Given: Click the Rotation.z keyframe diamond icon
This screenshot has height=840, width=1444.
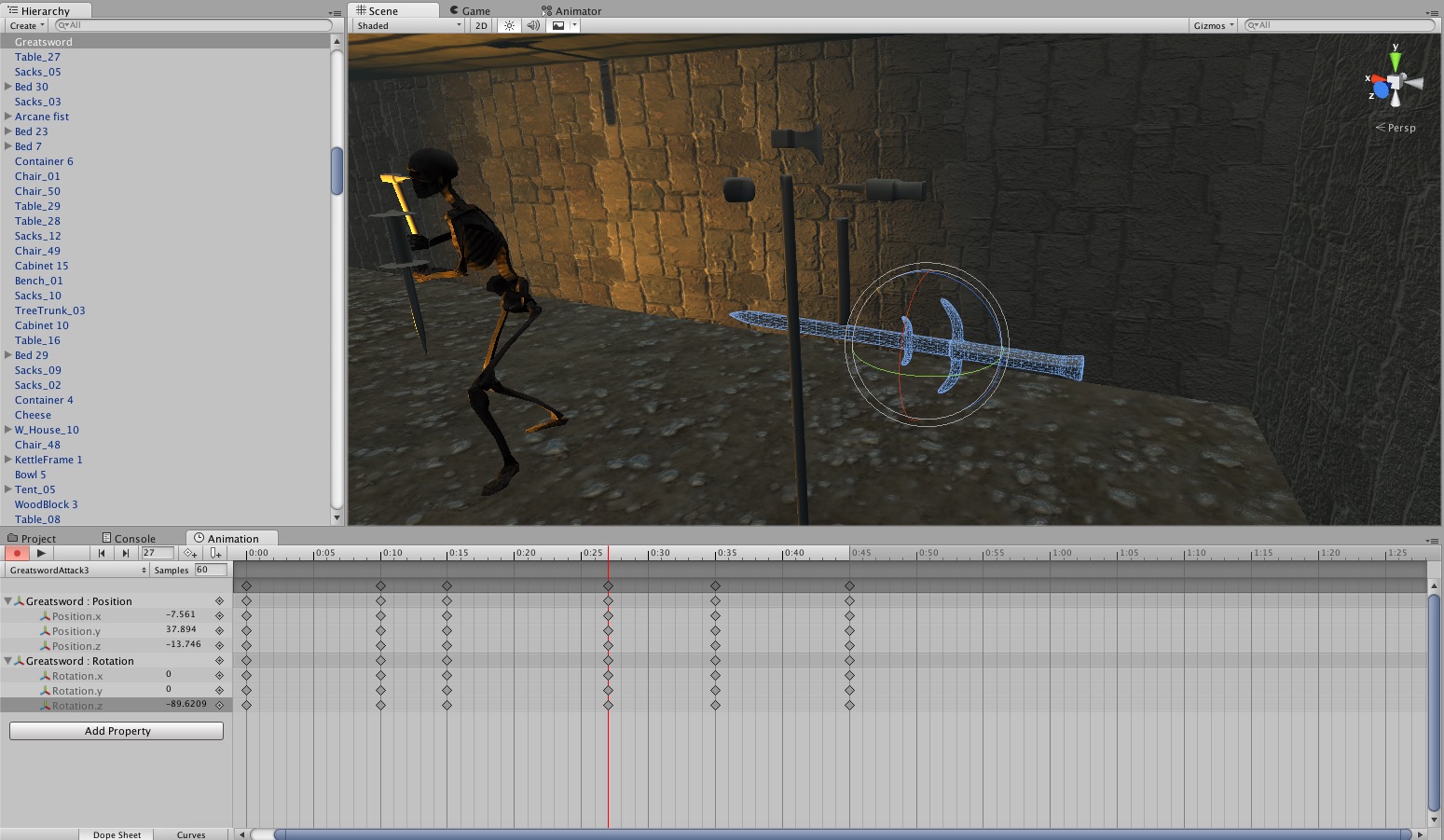Looking at the screenshot, I should (x=220, y=706).
